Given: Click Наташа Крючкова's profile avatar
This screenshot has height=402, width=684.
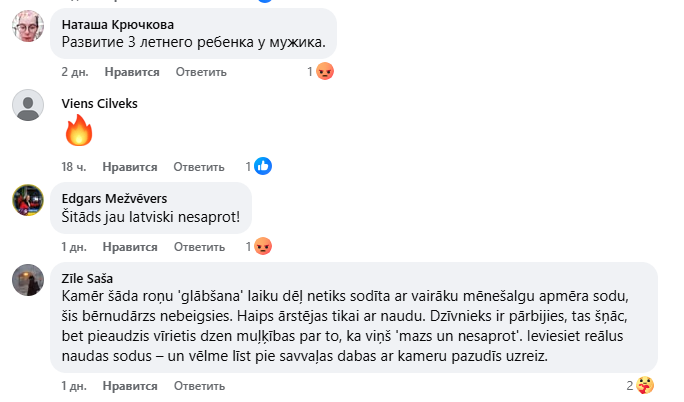Looking at the screenshot, I should tap(27, 27).
